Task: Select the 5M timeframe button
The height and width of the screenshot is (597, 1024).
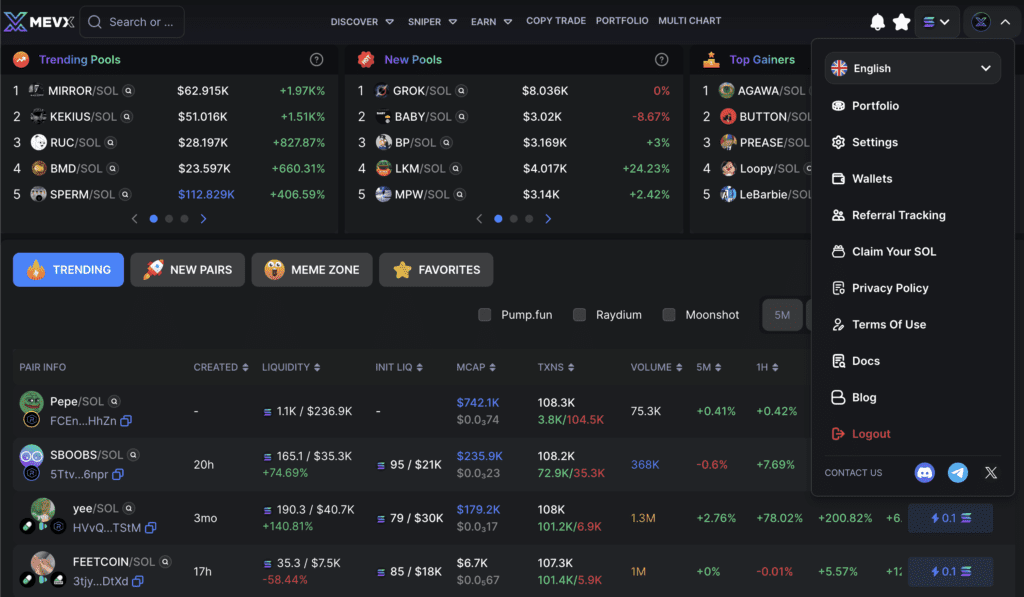Action: coord(782,315)
